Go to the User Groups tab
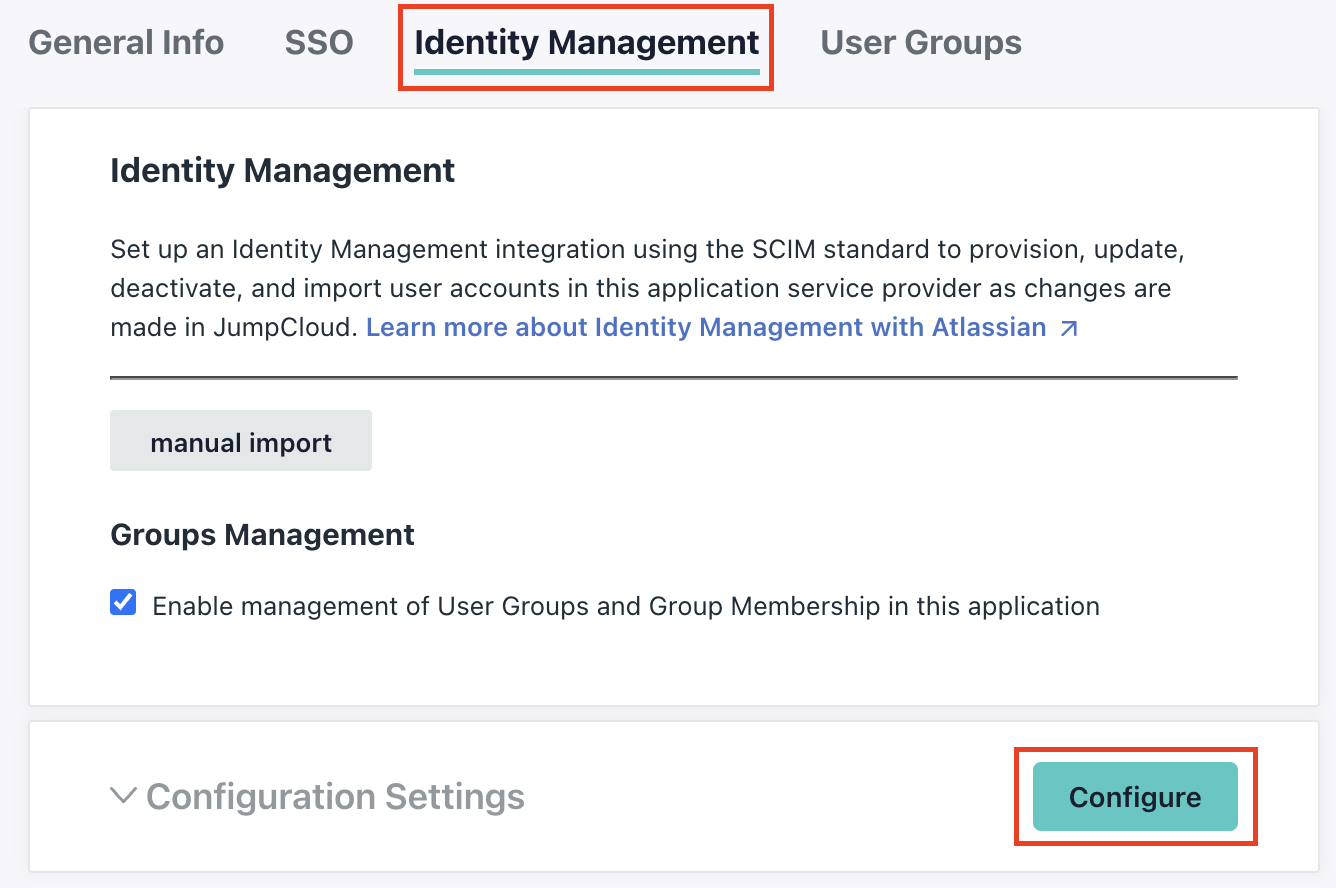This screenshot has width=1336, height=888. 919,42
